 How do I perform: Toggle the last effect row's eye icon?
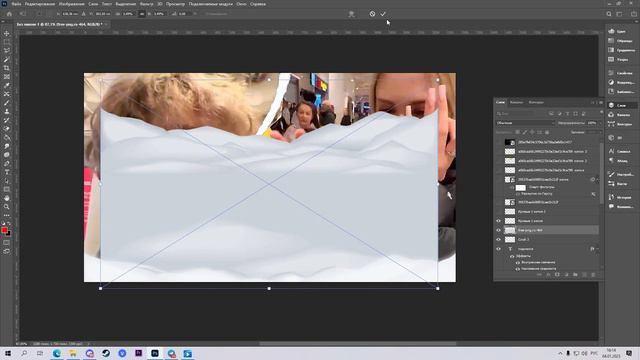click(518, 269)
